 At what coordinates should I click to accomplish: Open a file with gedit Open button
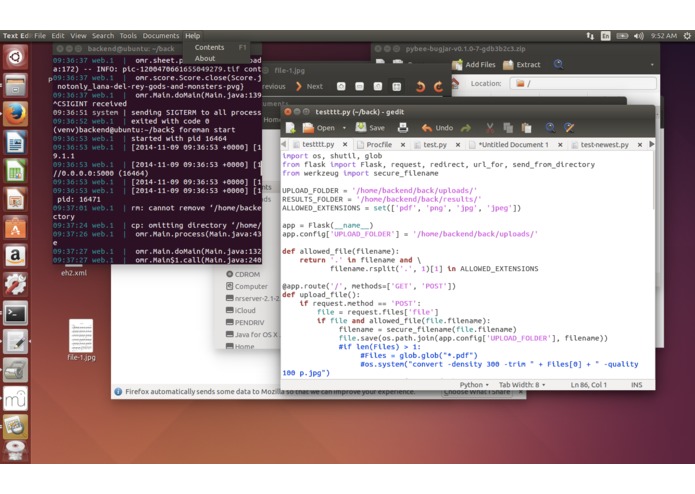319,128
